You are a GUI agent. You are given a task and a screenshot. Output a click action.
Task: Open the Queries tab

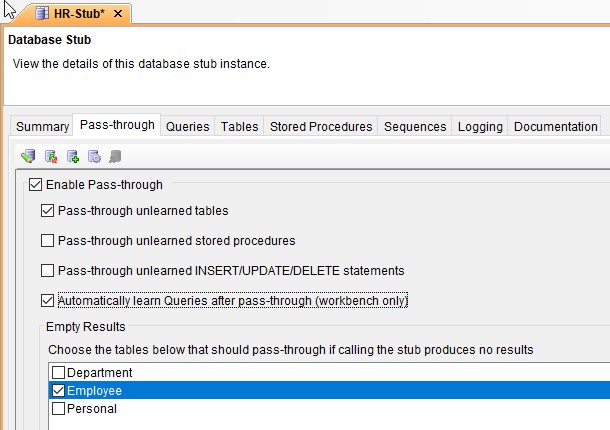pyautogui.click(x=188, y=127)
